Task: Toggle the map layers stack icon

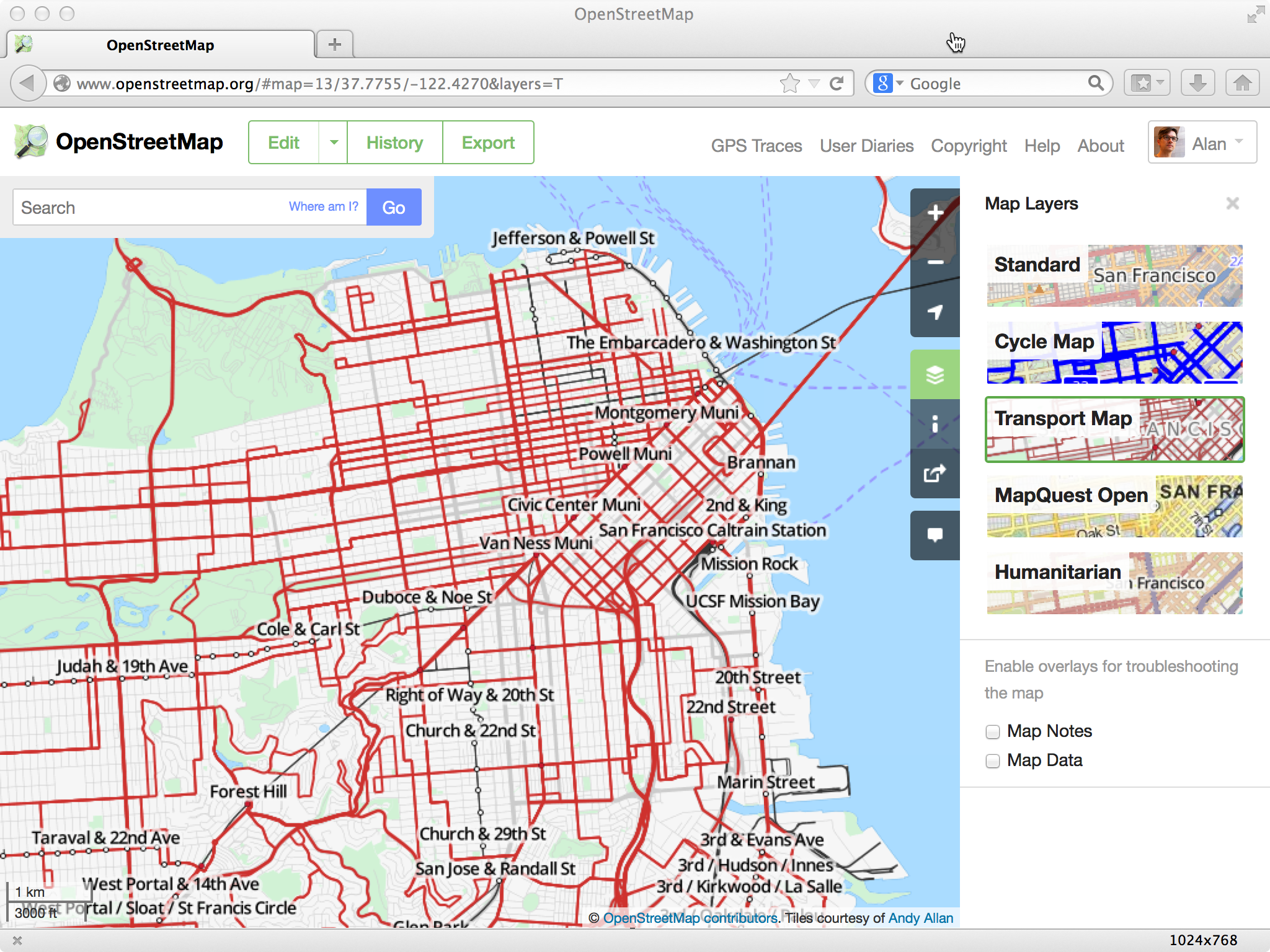Action: [935, 374]
